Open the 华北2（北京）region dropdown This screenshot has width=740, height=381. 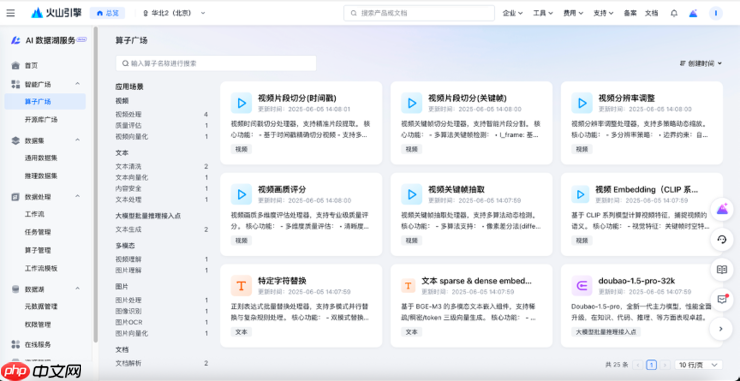tap(173, 13)
